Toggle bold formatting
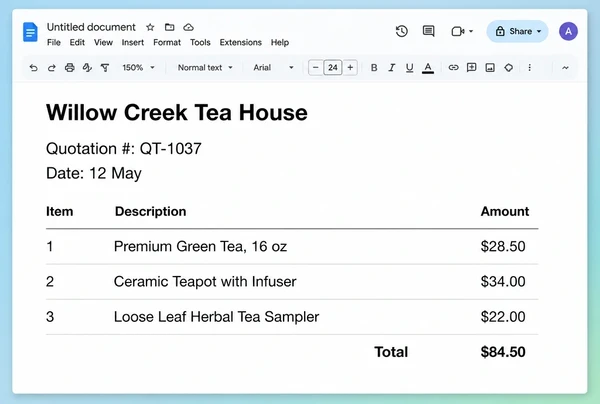 (x=374, y=68)
